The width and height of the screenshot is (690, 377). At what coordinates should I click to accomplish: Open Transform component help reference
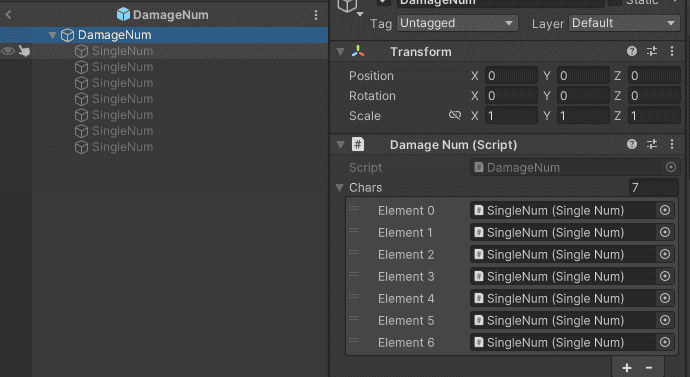tap(632, 51)
